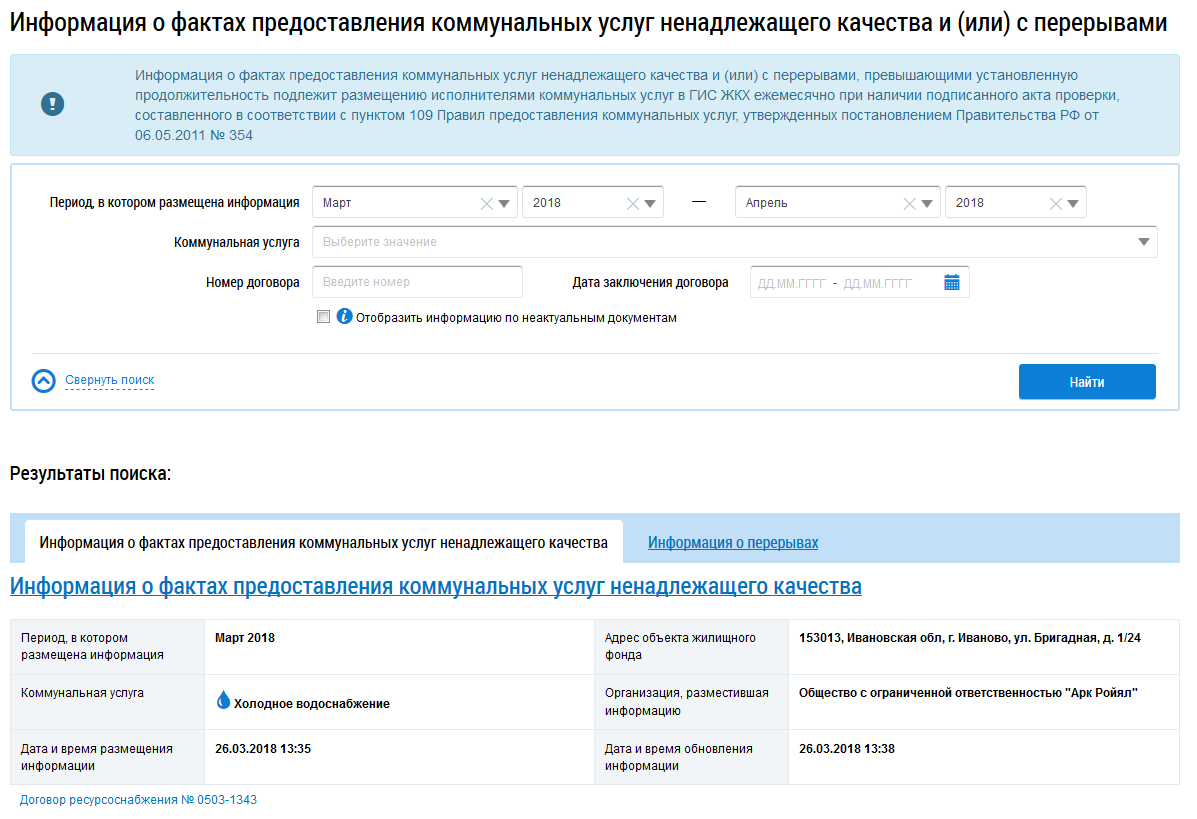
Task: Switch to 'Информация о перерывах' tab
Action: click(x=732, y=543)
